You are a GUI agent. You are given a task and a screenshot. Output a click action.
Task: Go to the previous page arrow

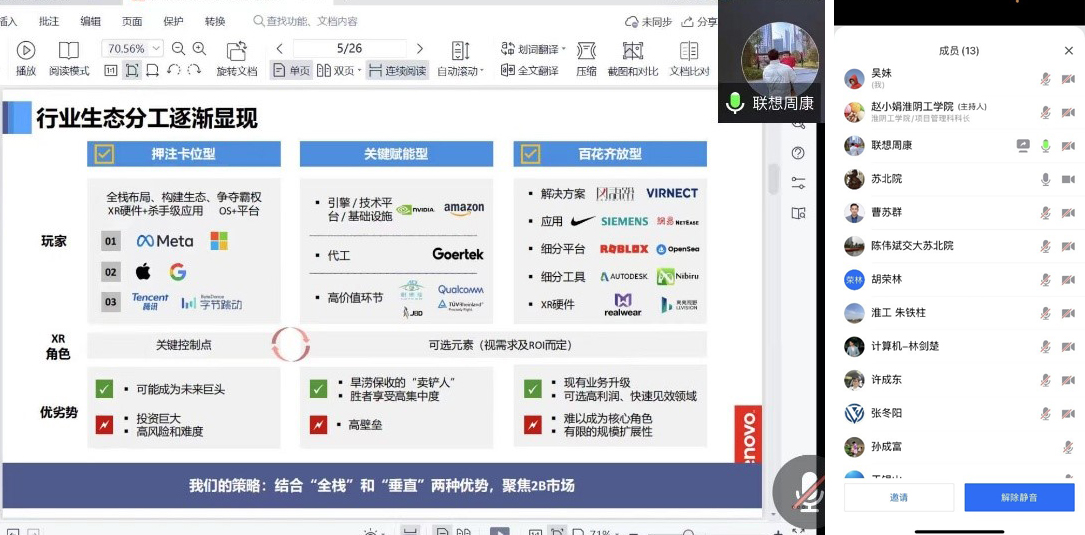280,48
